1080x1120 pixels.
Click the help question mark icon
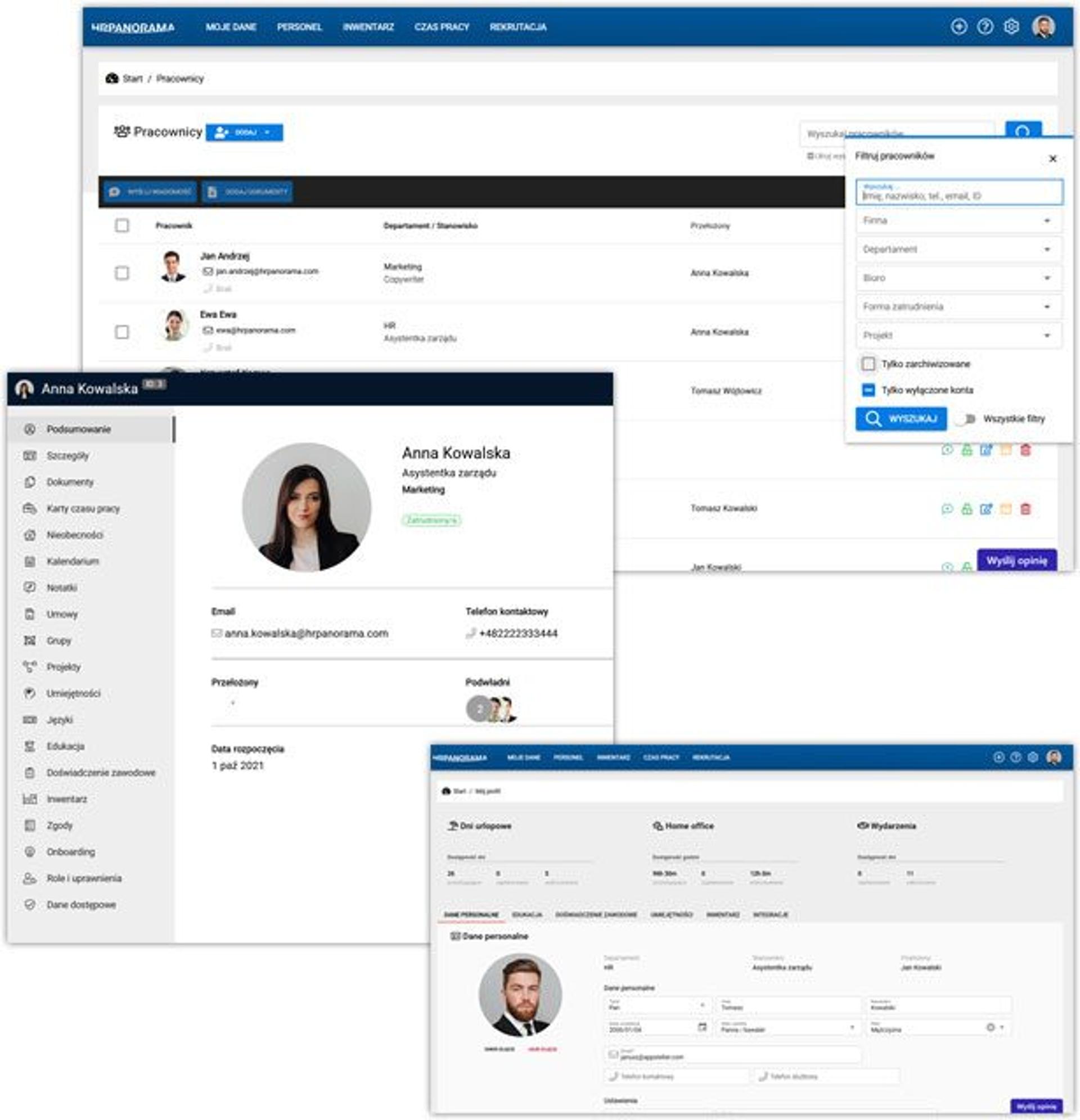point(984,27)
